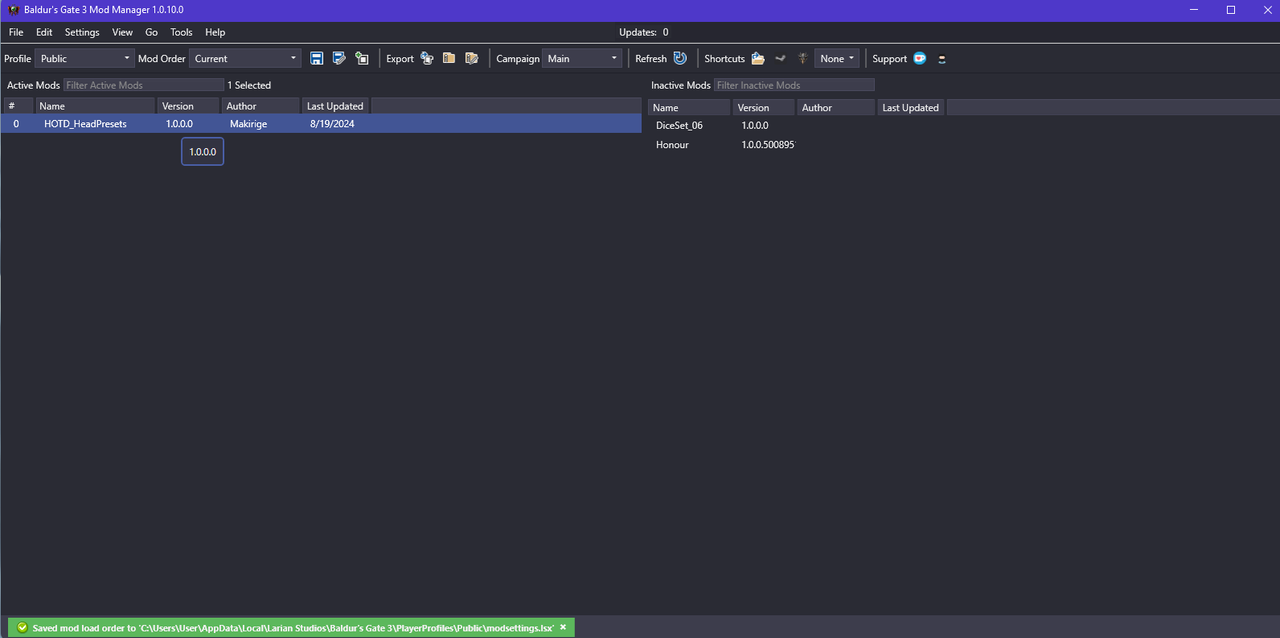Click the Save Order As icon
The image size is (1280, 638).
tap(339, 58)
